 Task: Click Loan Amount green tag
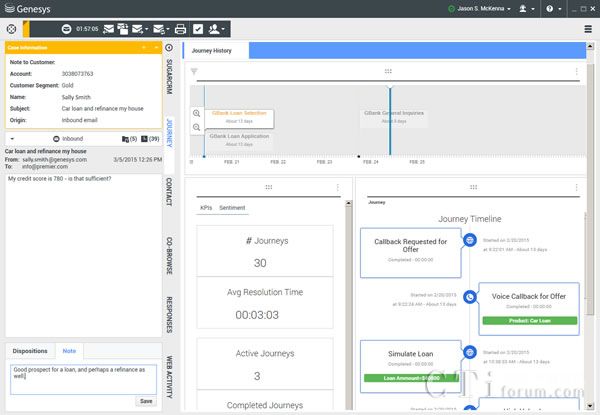click(x=411, y=378)
